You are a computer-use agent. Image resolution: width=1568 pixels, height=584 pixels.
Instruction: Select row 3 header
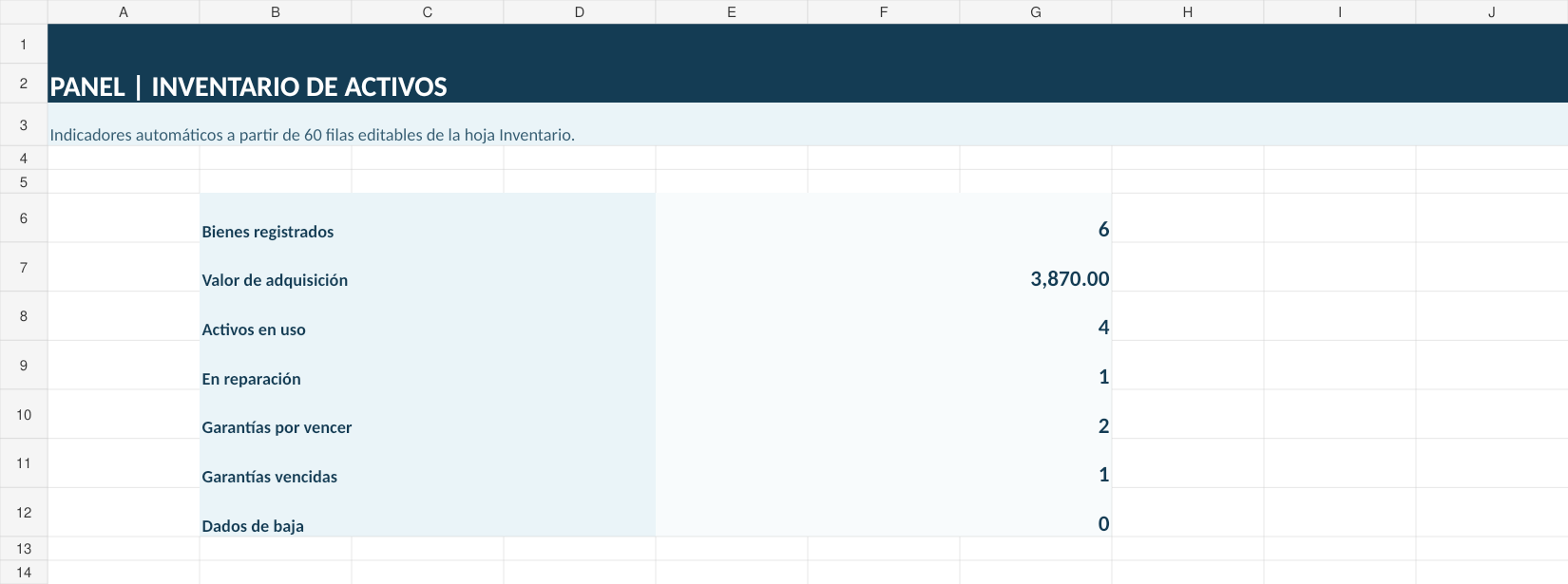tap(24, 124)
